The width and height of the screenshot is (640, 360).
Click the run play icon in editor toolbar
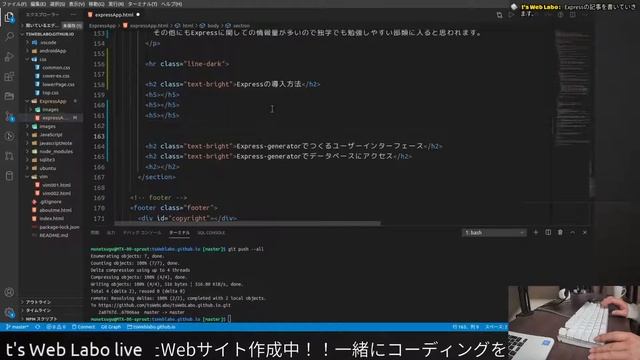pyautogui.click(x=511, y=15)
